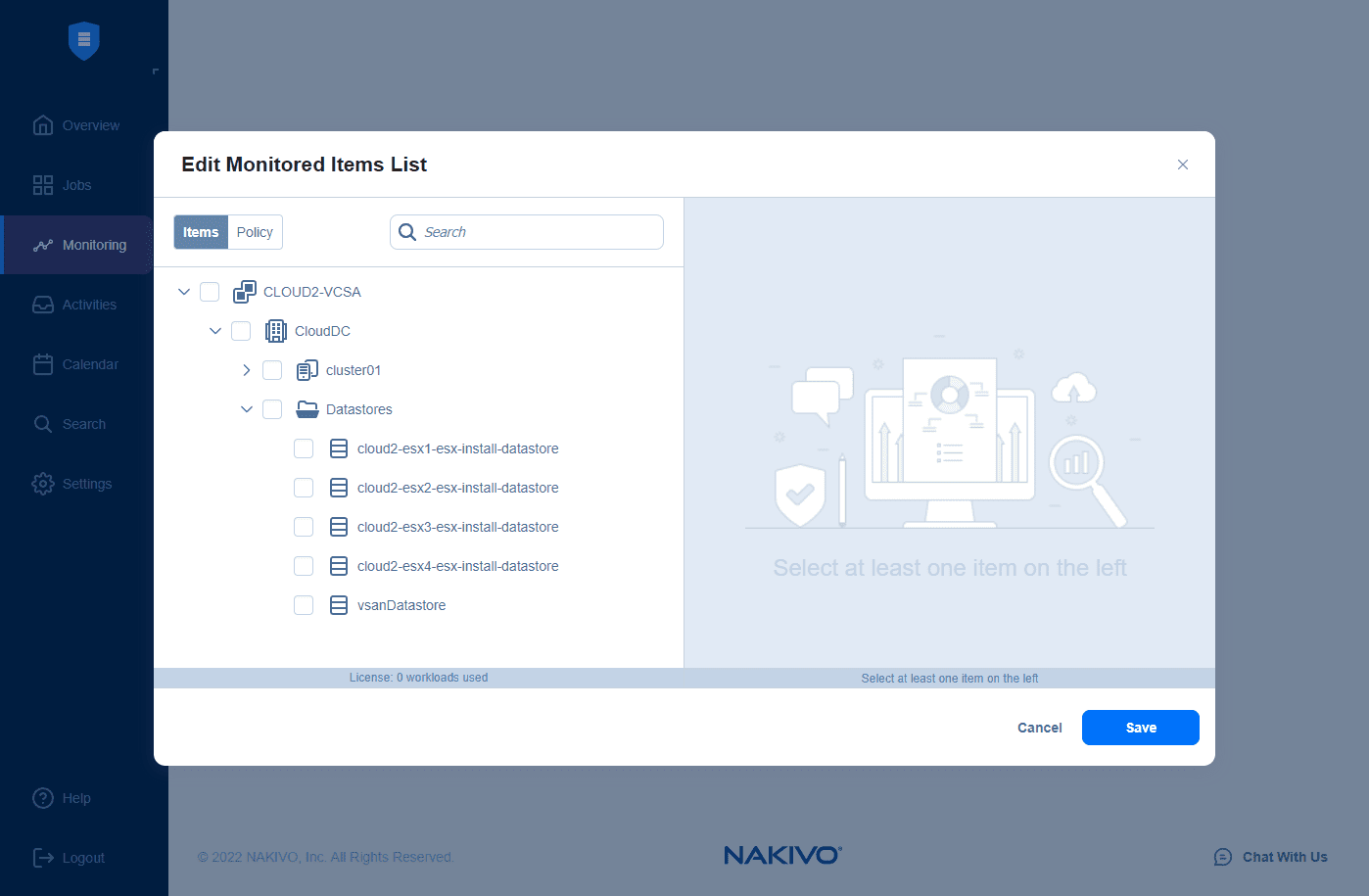Click the Datastores folder icon

[307, 409]
